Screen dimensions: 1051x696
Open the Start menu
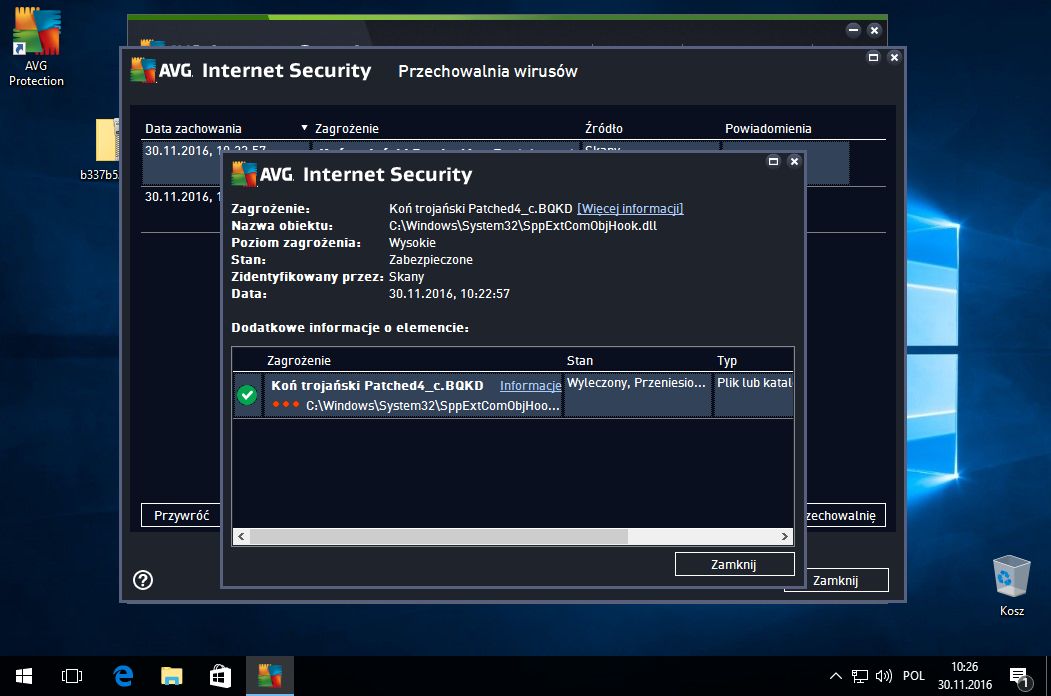22,676
